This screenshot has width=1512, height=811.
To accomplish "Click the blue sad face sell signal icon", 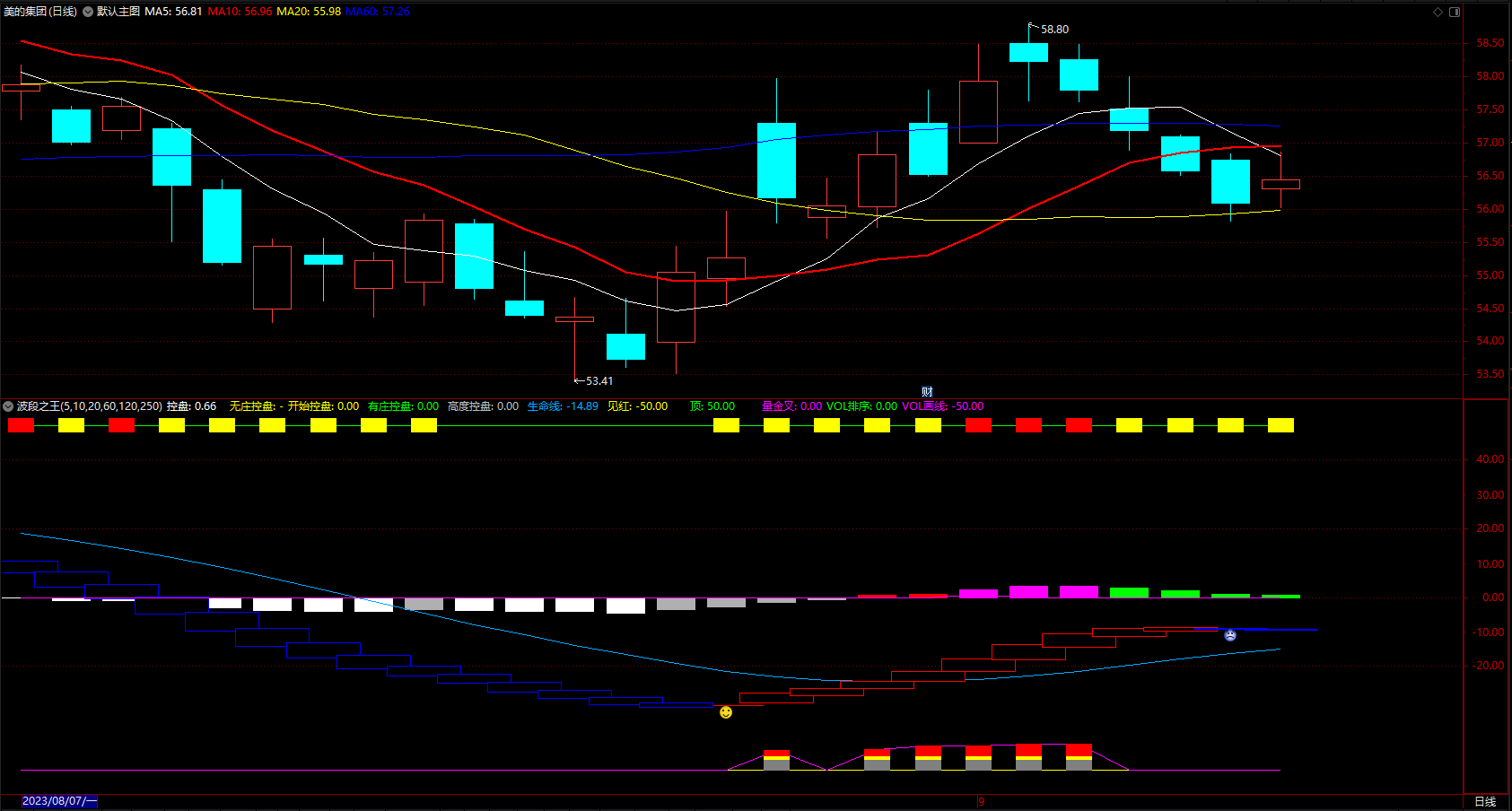I will pyautogui.click(x=1230, y=635).
